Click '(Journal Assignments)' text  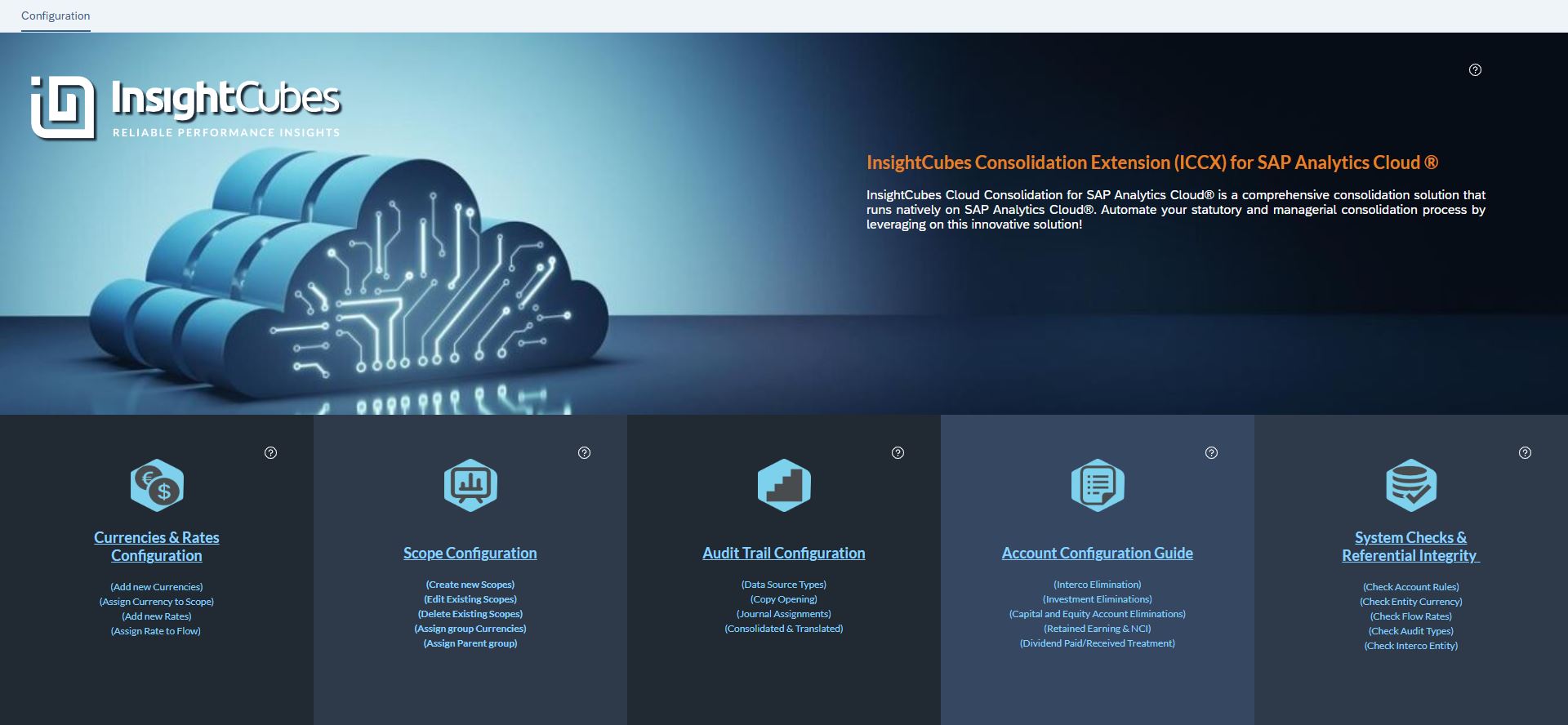coord(784,614)
